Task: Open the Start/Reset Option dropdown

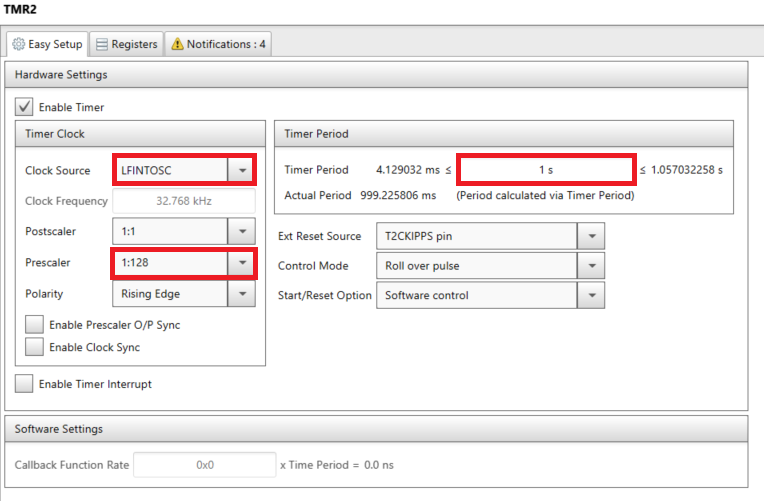Action: [591, 295]
